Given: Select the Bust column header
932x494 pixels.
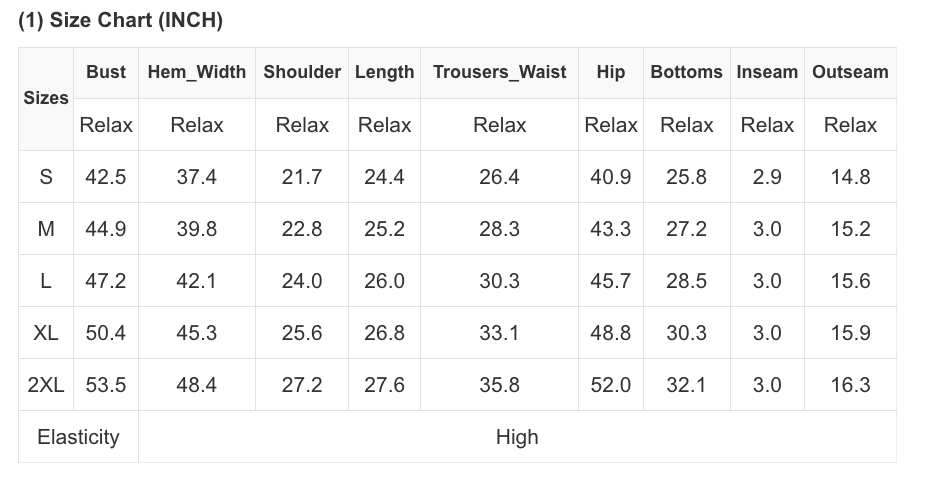Looking at the screenshot, I should tap(106, 72).
